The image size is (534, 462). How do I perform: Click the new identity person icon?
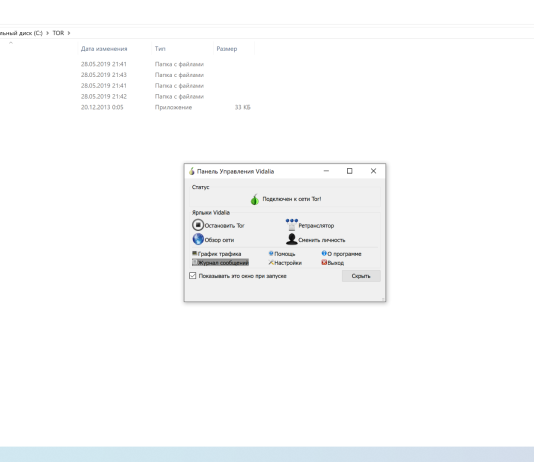click(292, 239)
